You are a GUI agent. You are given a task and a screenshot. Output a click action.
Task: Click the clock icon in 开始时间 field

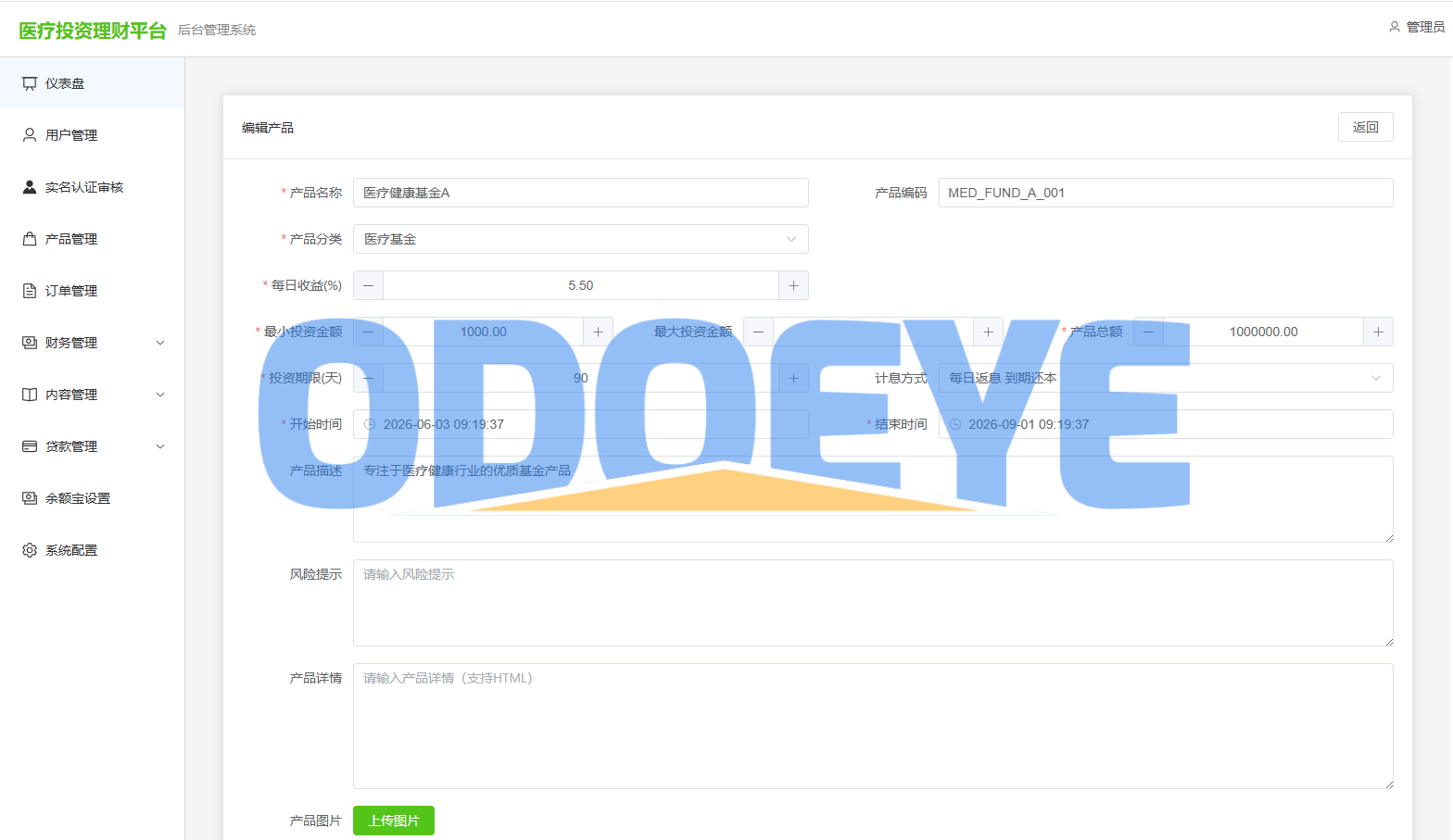(370, 424)
